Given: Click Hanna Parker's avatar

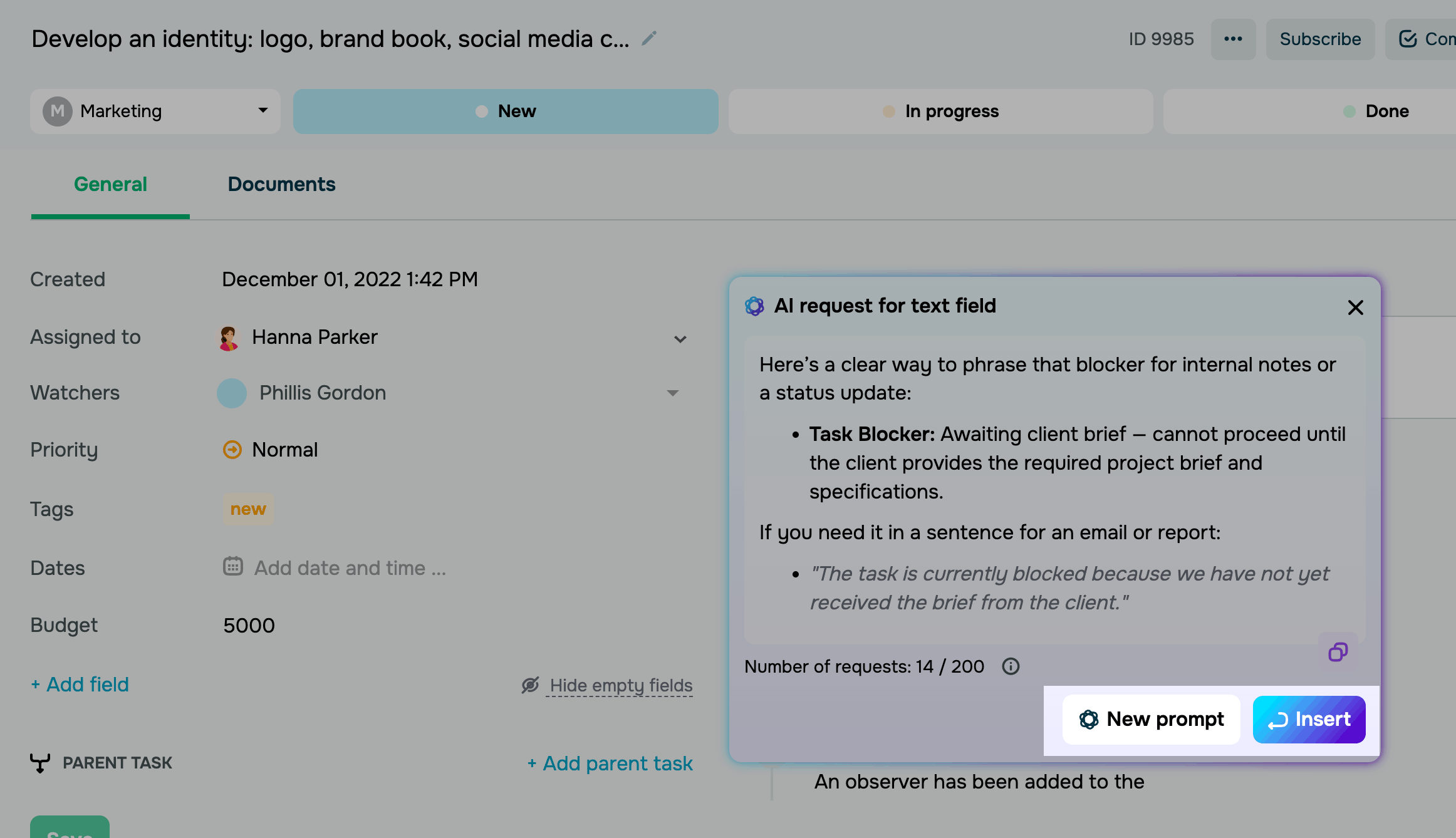Looking at the screenshot, I should [229, 338].
